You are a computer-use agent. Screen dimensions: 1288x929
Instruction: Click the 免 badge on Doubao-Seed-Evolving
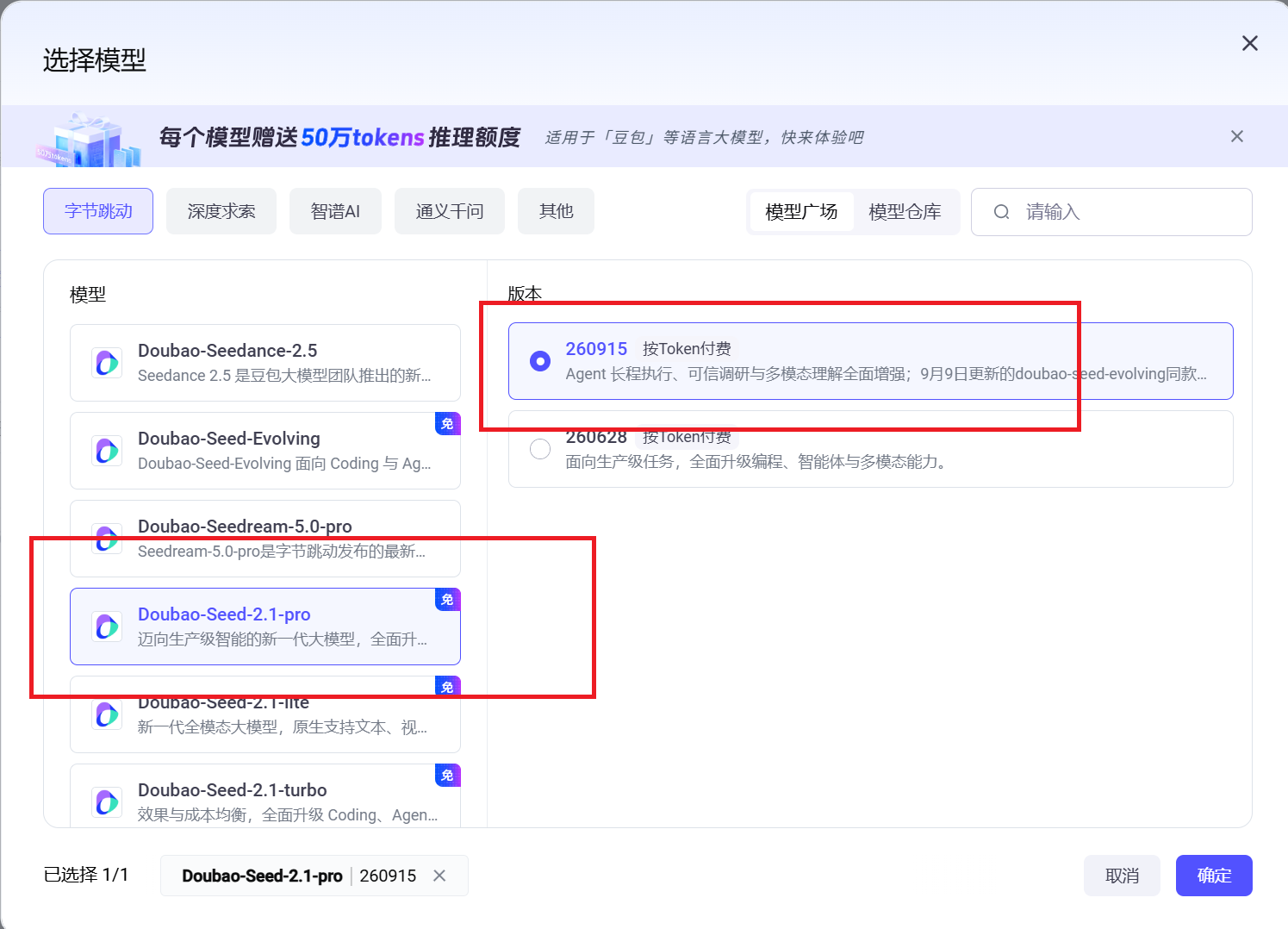(x=448, y=423)
